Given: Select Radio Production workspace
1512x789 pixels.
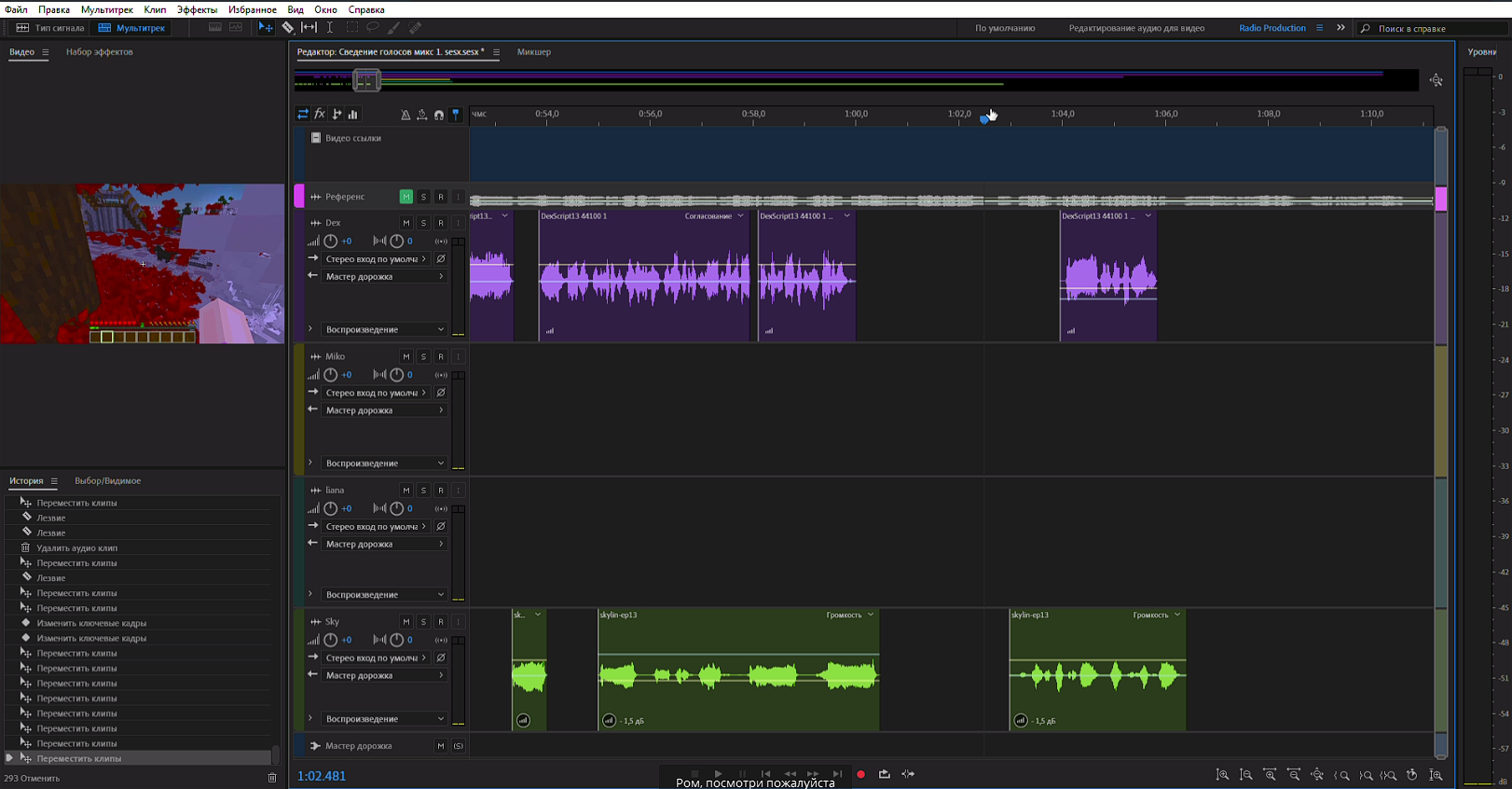Looking at the screenshot, I should (1272, 28).
